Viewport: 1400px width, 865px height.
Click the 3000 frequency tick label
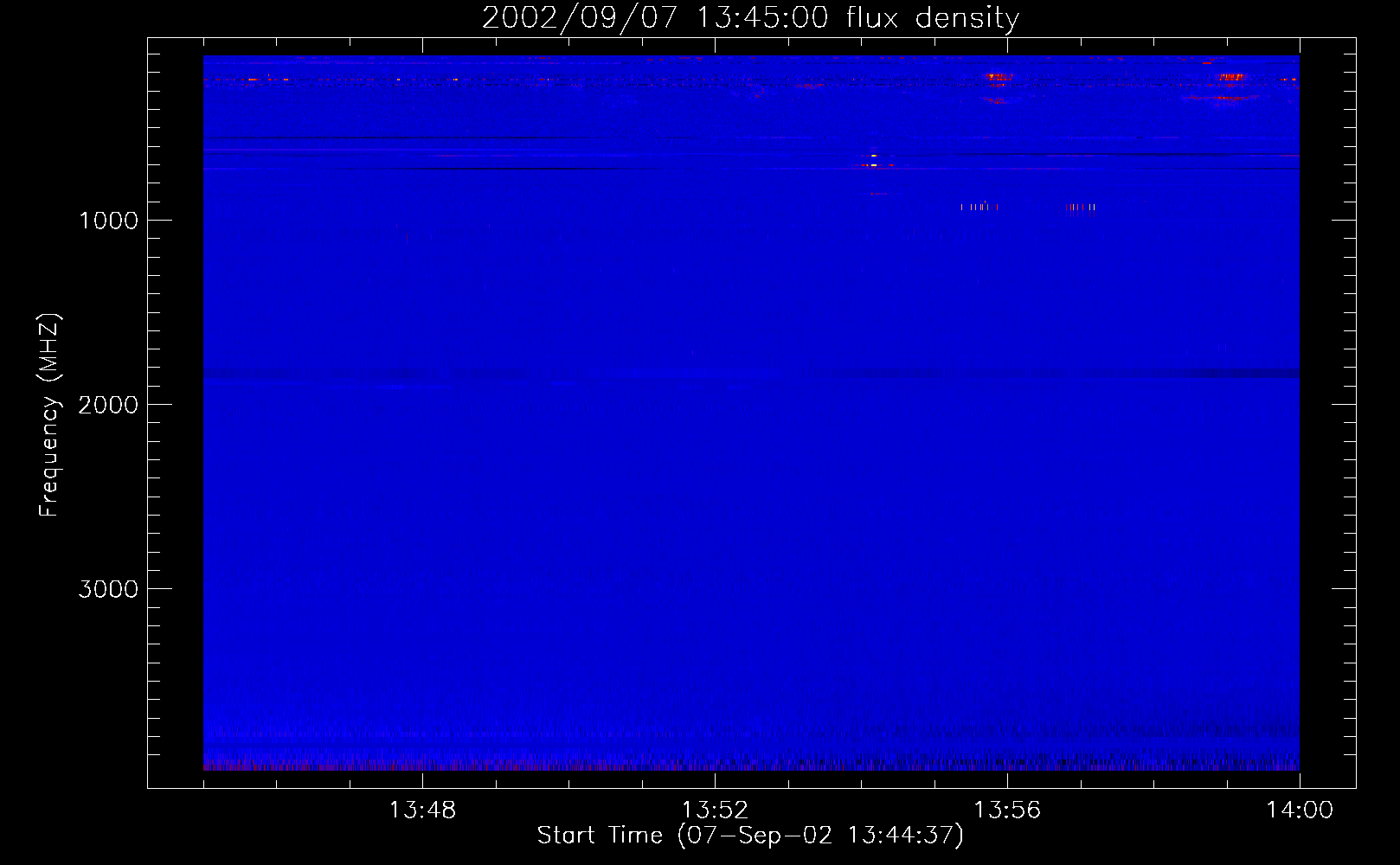[x=108, y=589]
